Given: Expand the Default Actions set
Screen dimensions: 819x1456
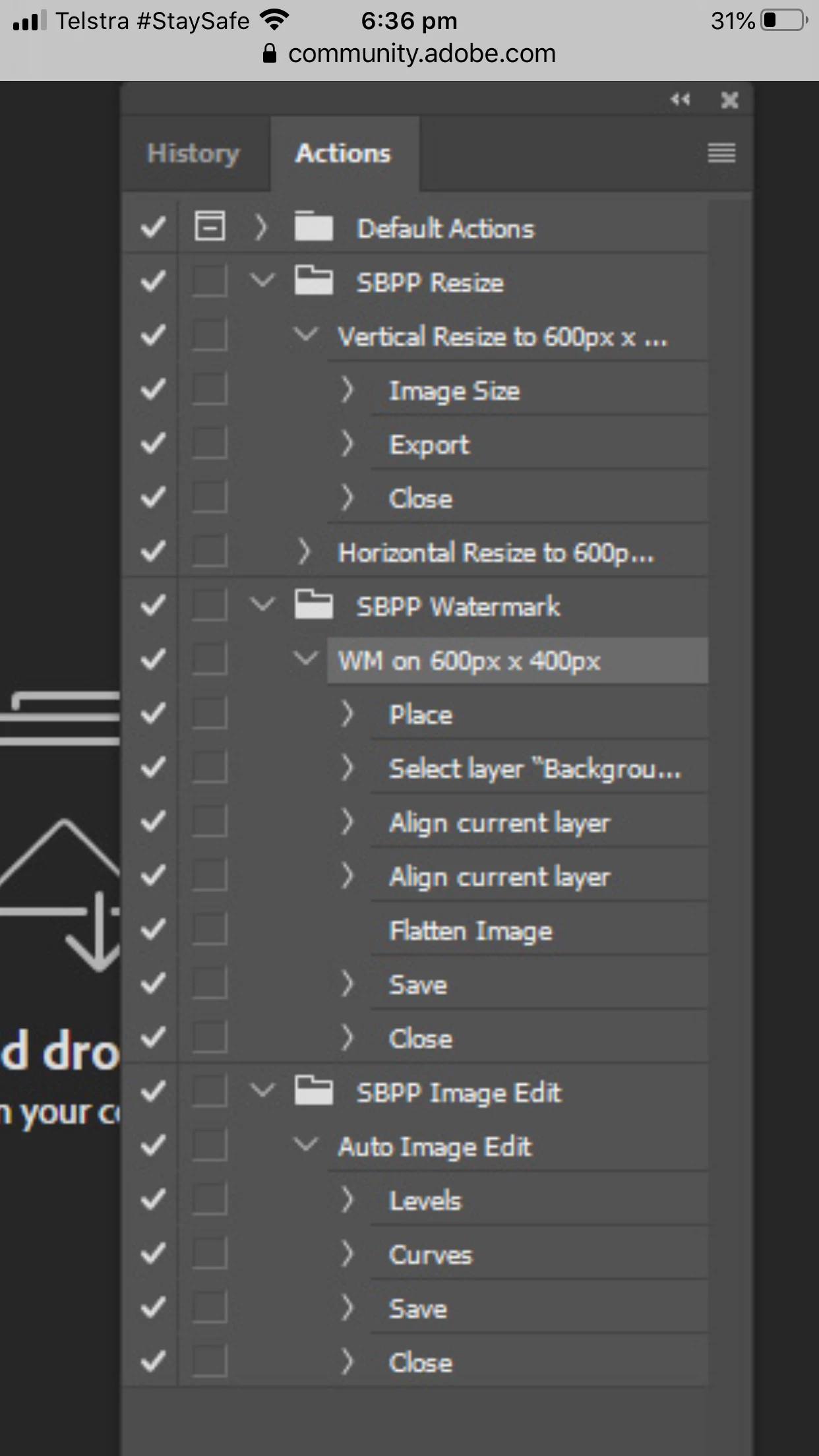Looking at the screenshot, I should [x=261, y=228].
